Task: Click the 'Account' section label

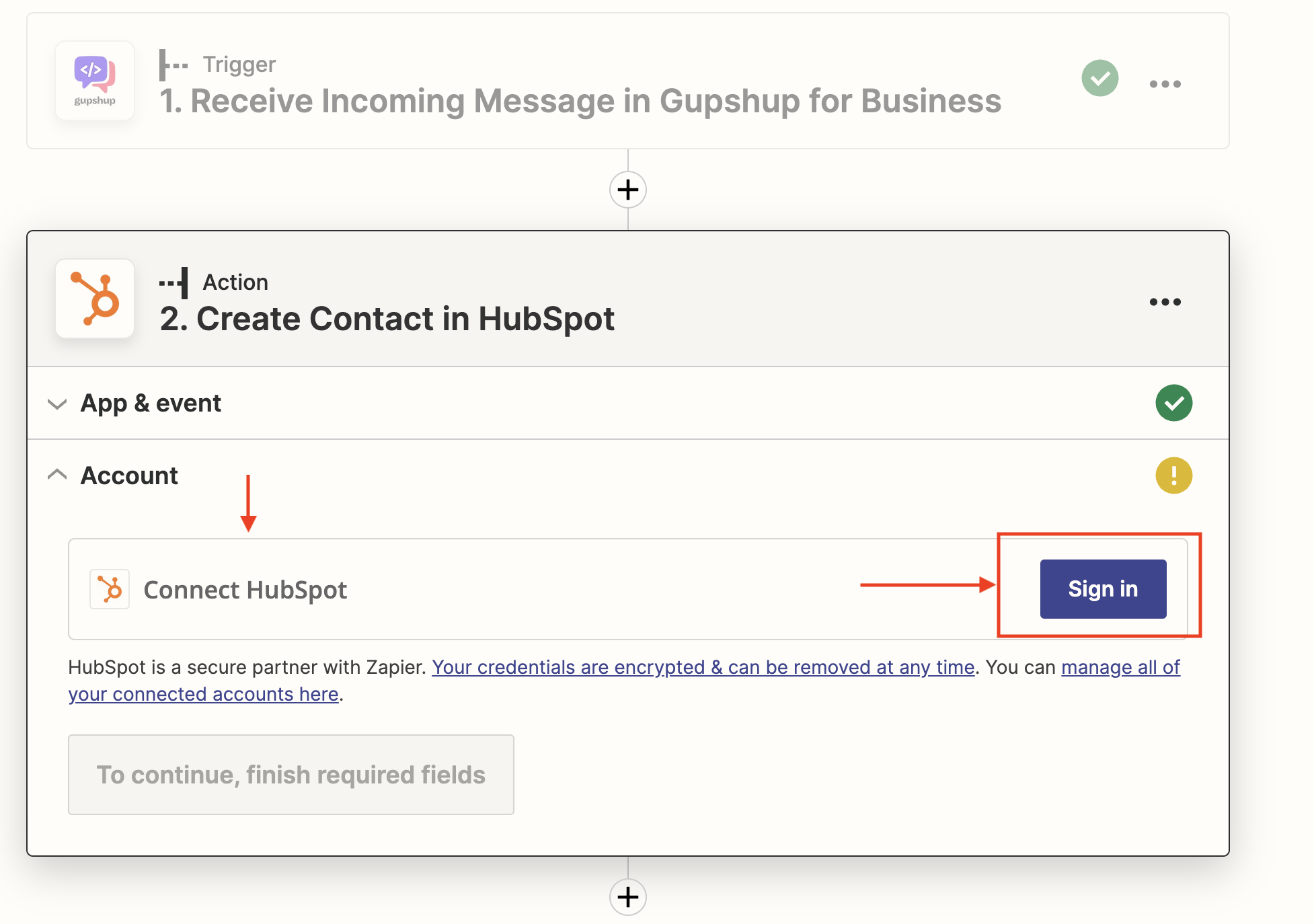Action: click(x=129, y=475)
